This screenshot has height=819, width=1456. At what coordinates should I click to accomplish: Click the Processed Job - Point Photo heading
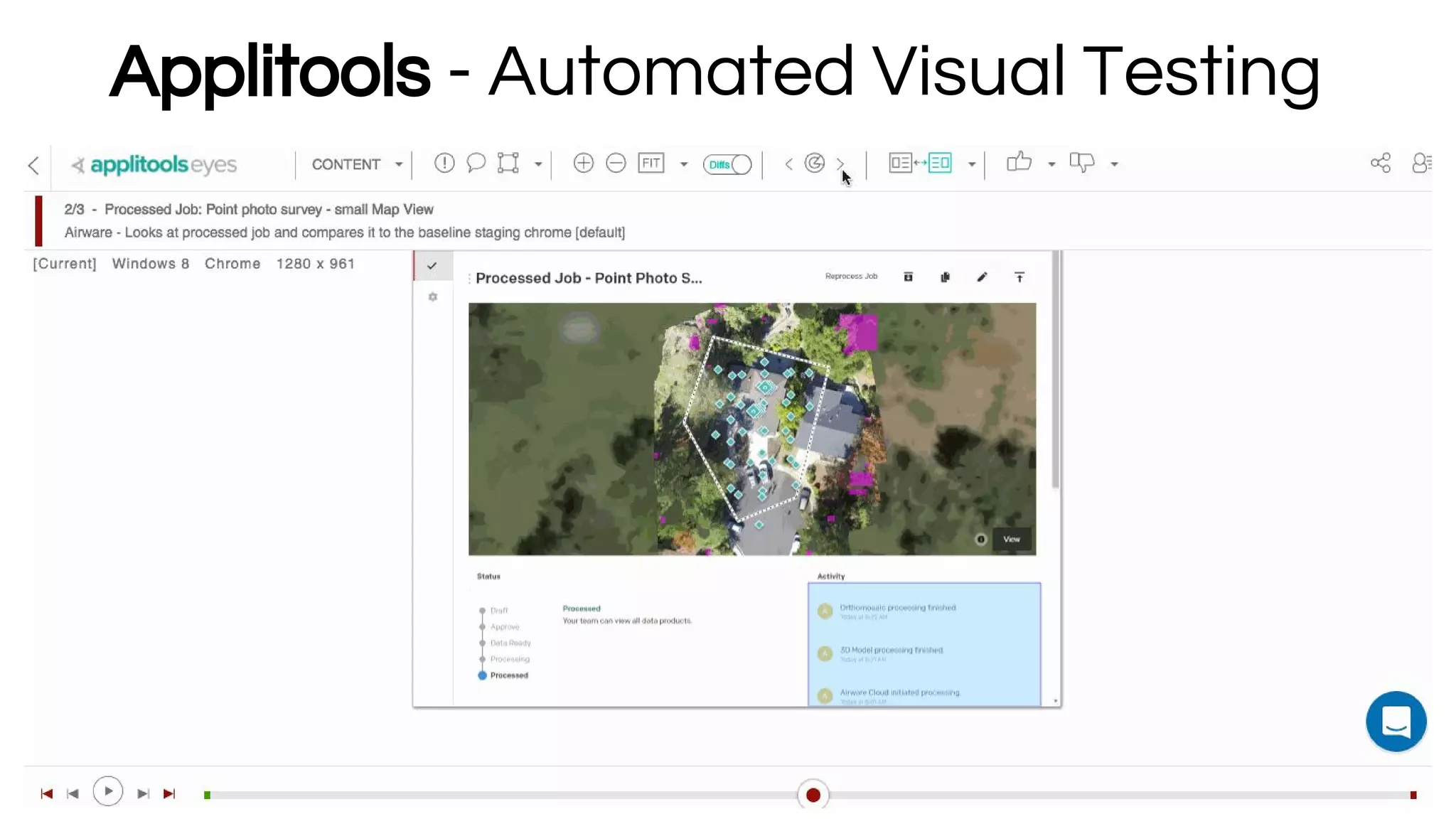(x=589, y=279)
